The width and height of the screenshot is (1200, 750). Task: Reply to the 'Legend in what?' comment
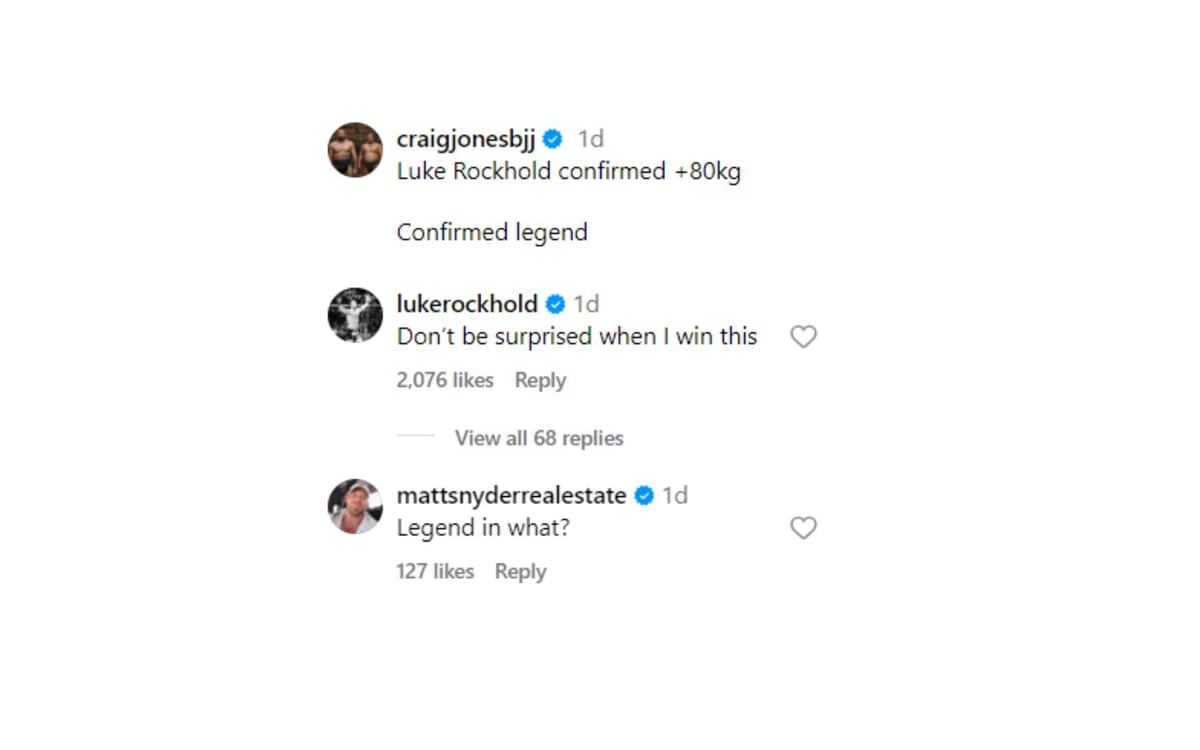click(x=520, y=571)
